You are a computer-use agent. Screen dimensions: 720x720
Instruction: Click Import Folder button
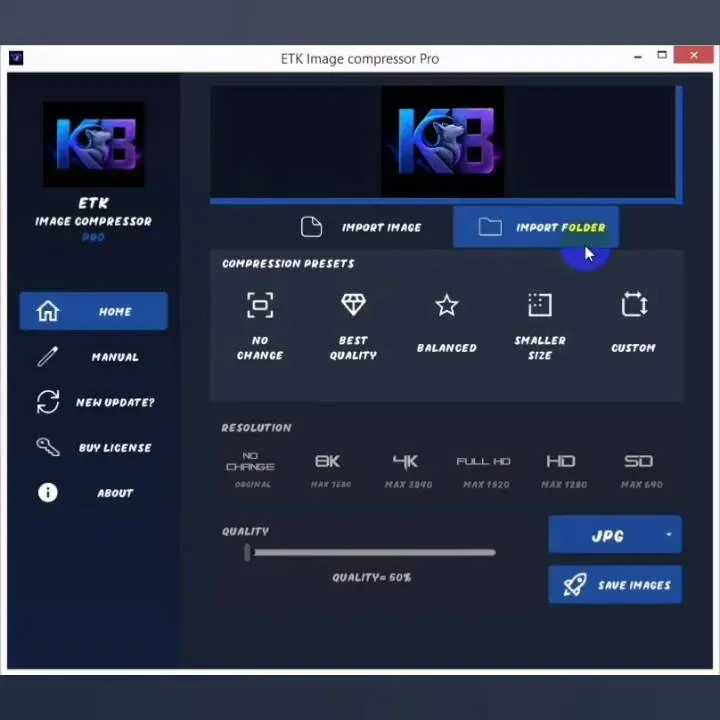pos(536,227)
